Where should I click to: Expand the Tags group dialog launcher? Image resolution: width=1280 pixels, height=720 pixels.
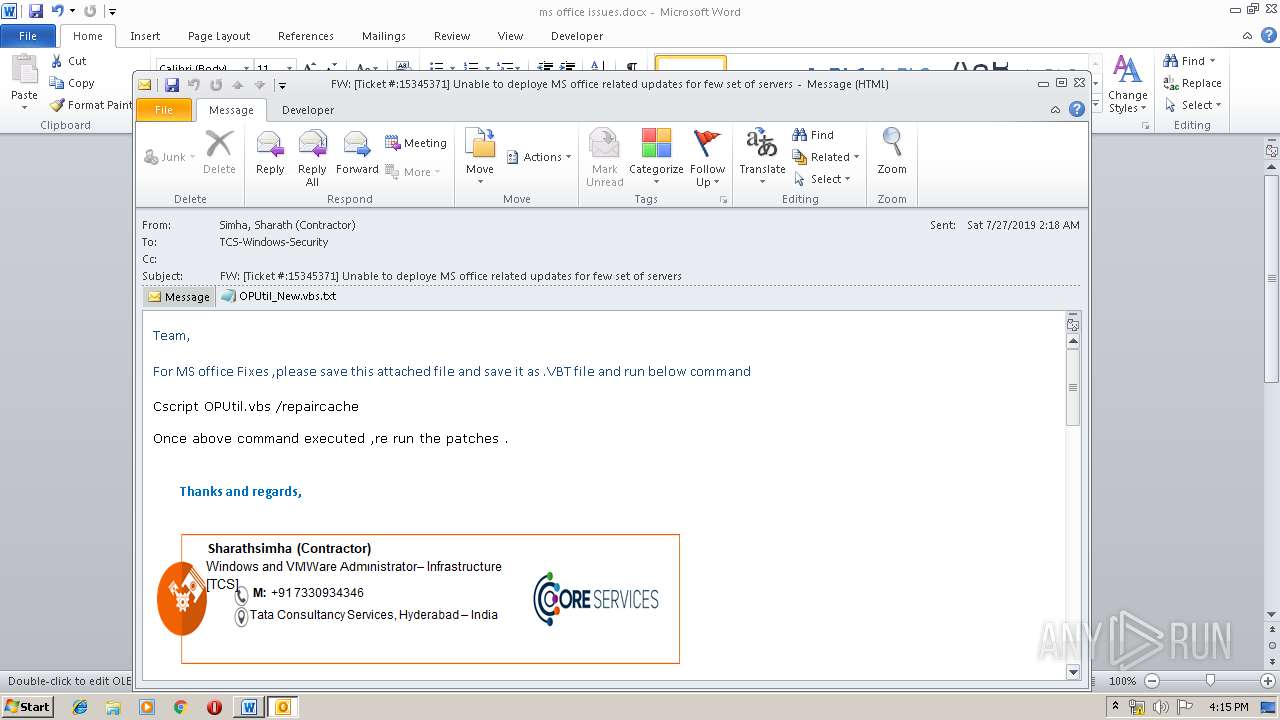tap(723, 200)
